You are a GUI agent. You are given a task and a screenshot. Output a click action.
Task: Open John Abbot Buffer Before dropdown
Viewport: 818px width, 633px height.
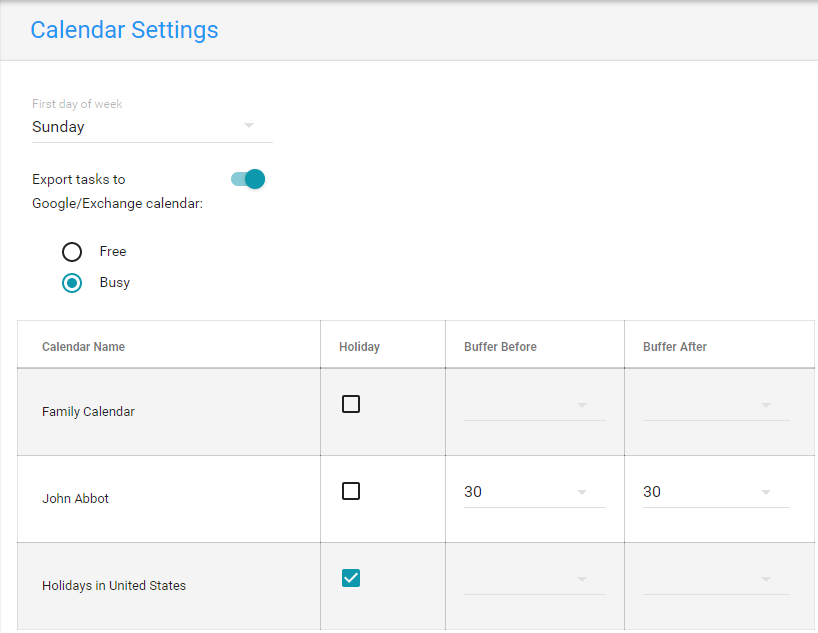pyautogui.click(x=534, y=492)
